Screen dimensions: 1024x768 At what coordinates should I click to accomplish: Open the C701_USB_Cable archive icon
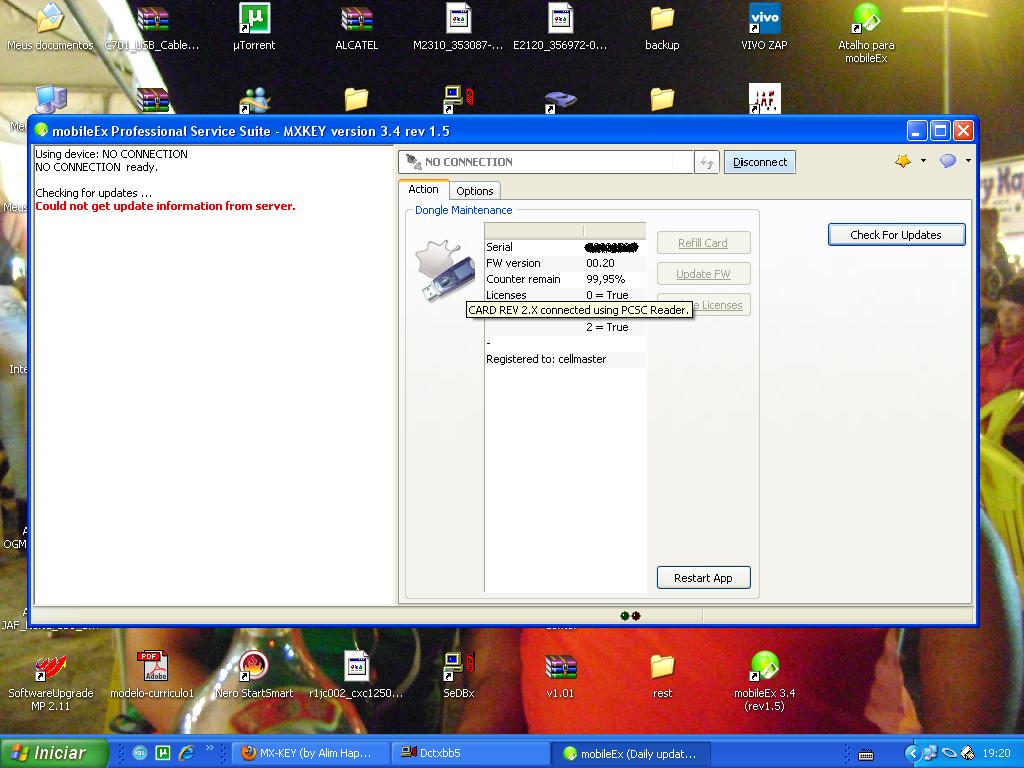coord(152,27)
